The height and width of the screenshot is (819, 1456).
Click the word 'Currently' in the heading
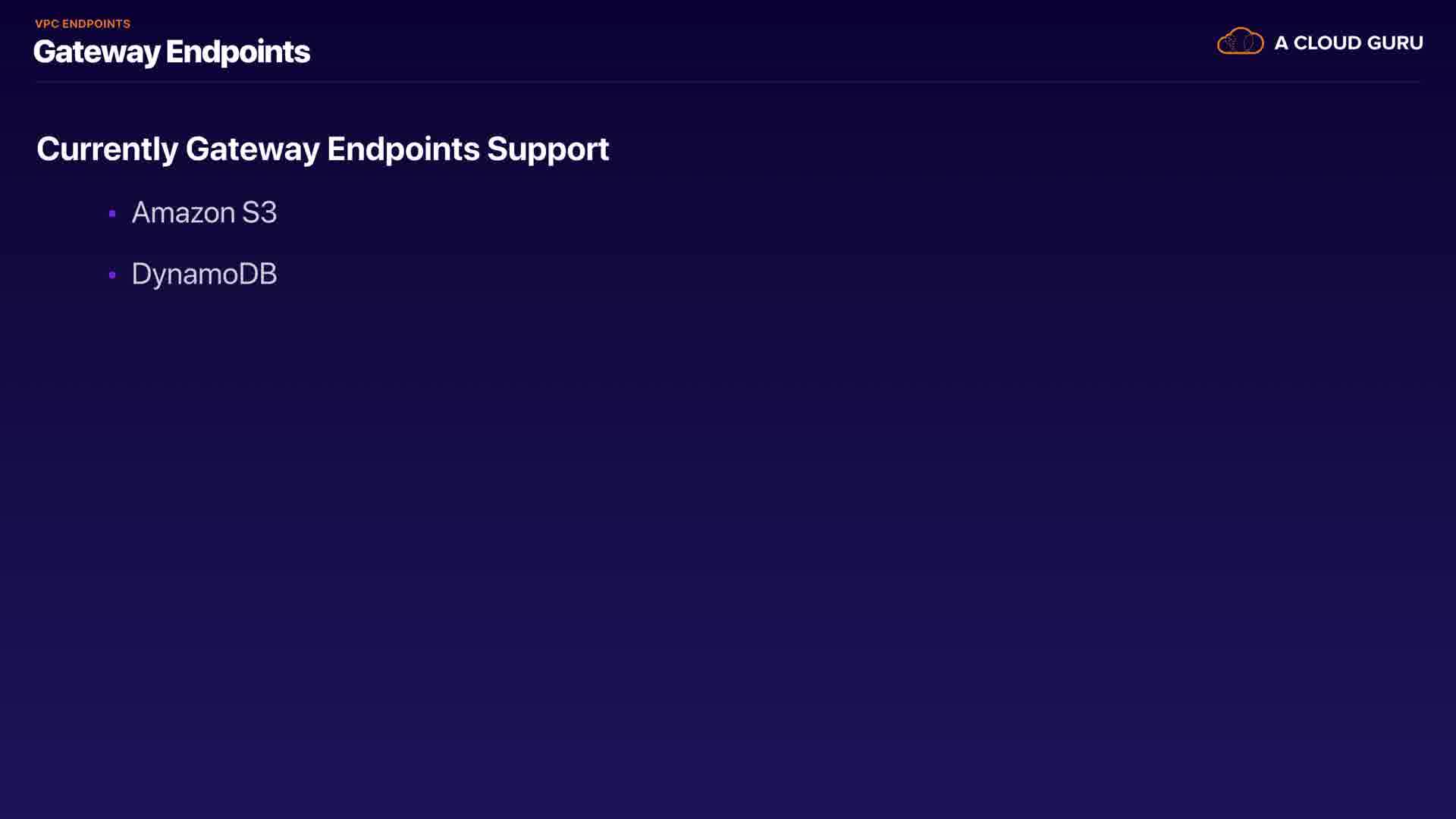point(107,149)
